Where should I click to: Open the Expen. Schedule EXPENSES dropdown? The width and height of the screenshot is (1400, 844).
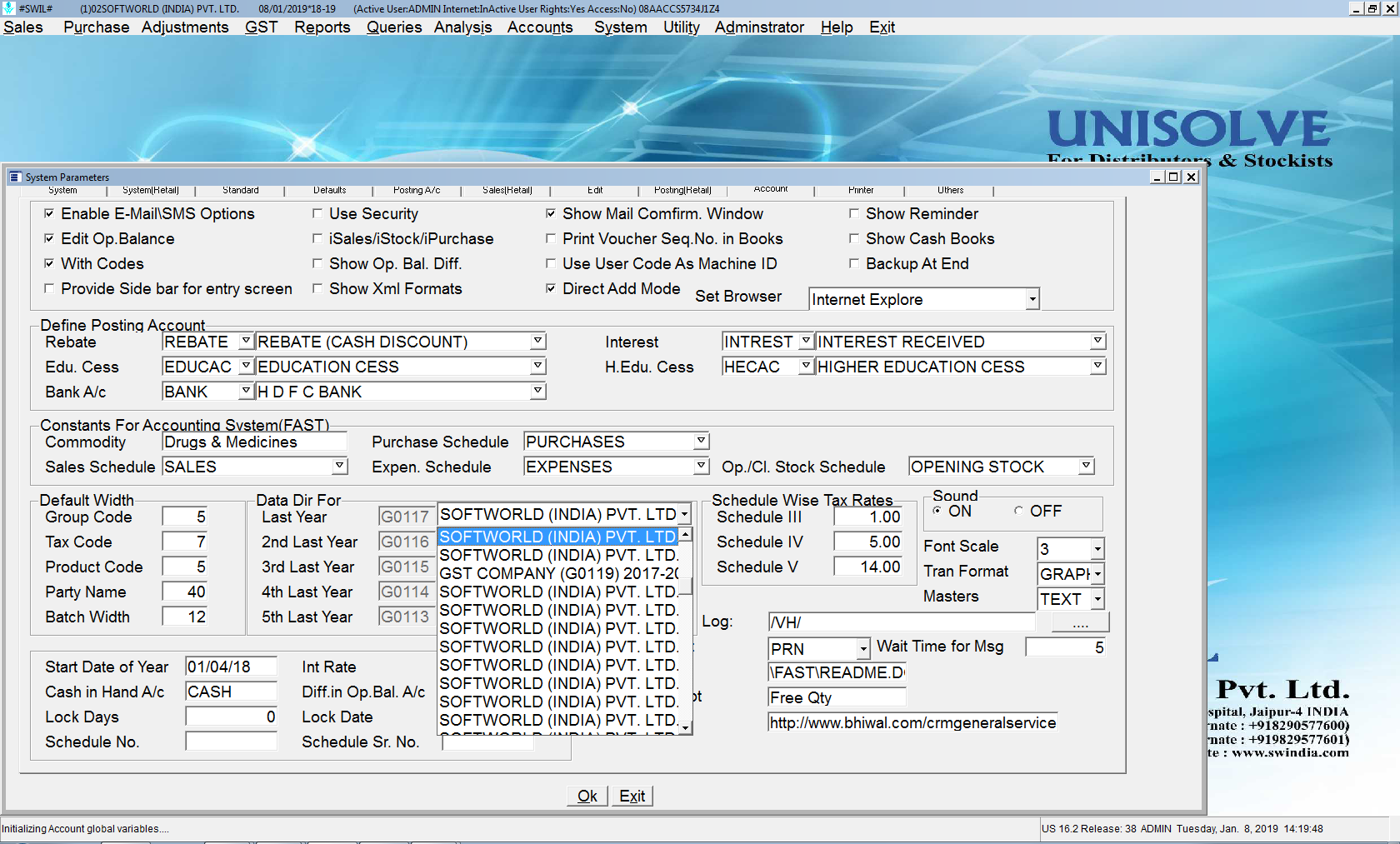702,466
